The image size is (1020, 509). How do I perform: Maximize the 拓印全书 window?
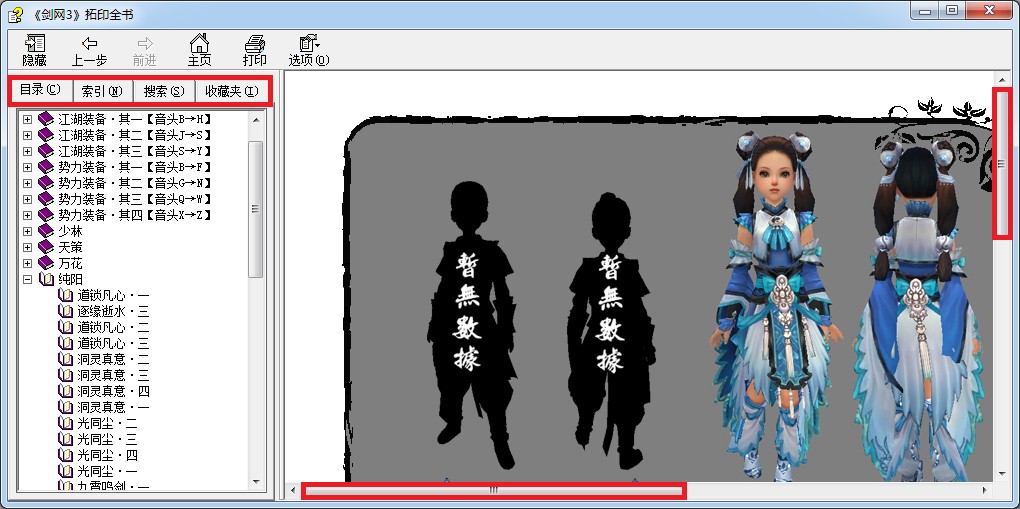point(953,12)
